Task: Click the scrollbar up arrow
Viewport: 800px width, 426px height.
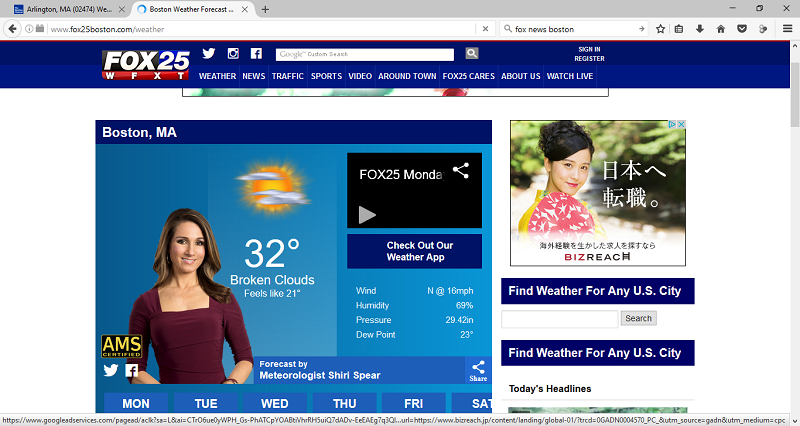Action: (795, 45)
